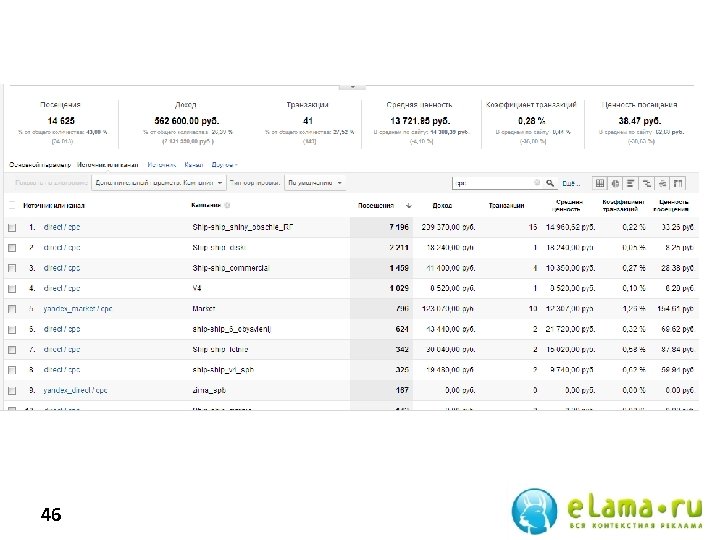The height and width of the screenshot is (540, 720).
Task: Clear the table search field
Action: tap(537, 183)
